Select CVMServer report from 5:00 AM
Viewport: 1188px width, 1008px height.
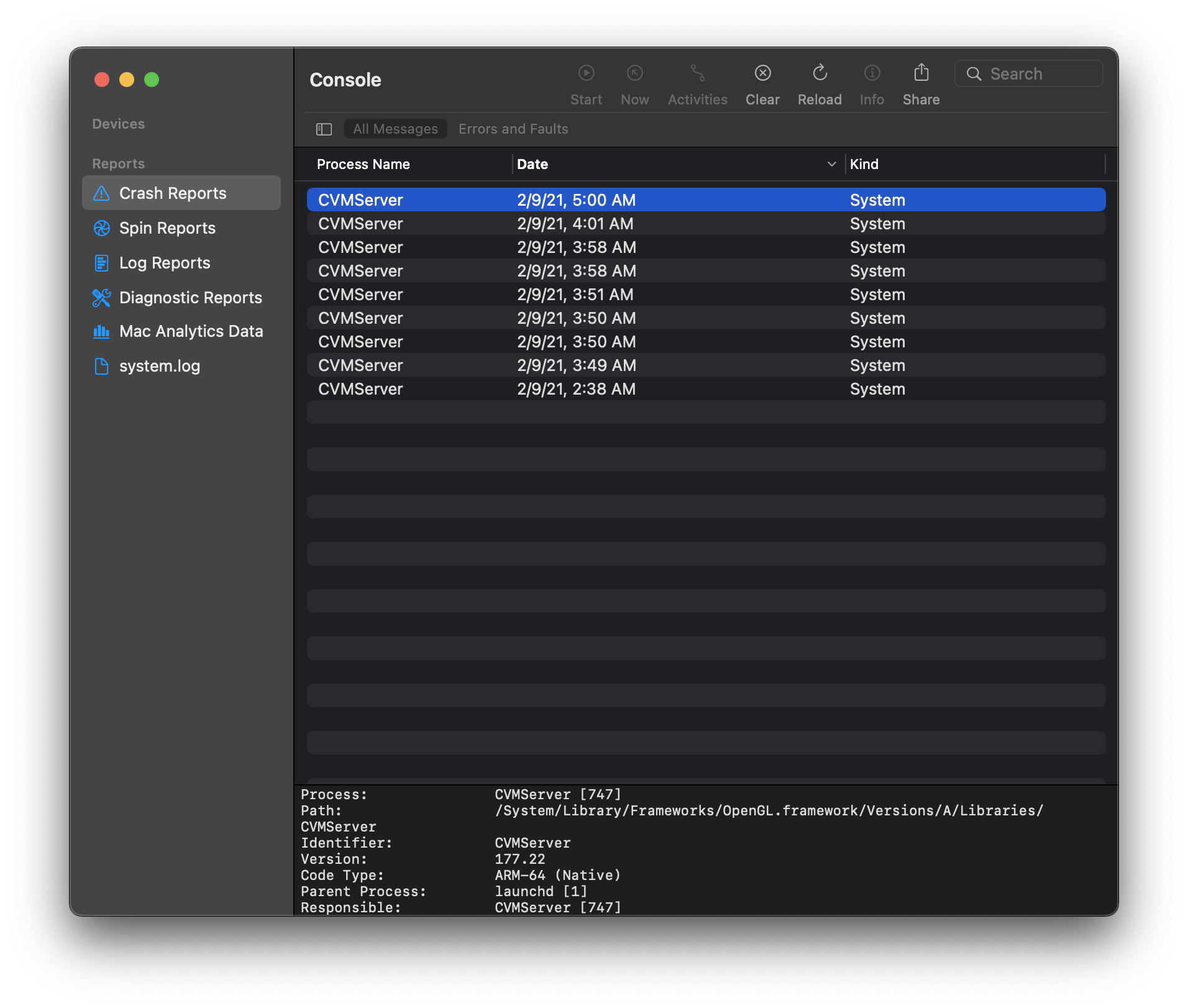[x=706, y=200]
